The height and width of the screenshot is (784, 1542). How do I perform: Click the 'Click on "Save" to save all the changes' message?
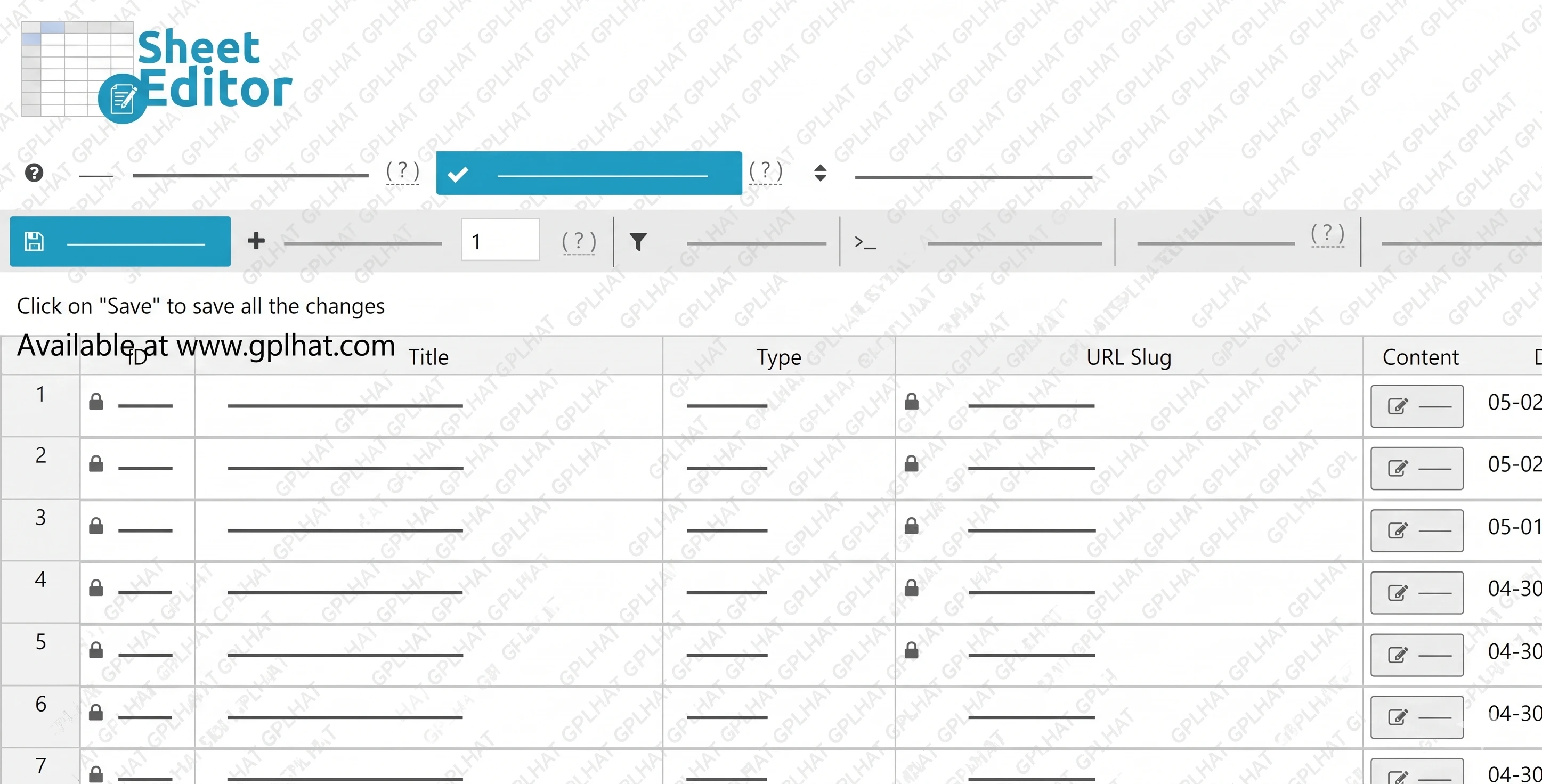(200, 306)
